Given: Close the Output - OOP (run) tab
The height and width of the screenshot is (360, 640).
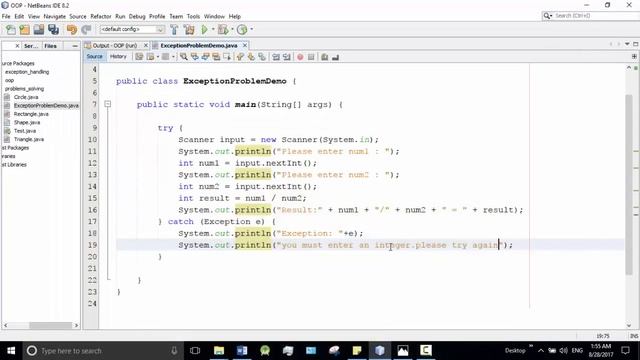Looking at the screenshot, I should pos(146,45).
